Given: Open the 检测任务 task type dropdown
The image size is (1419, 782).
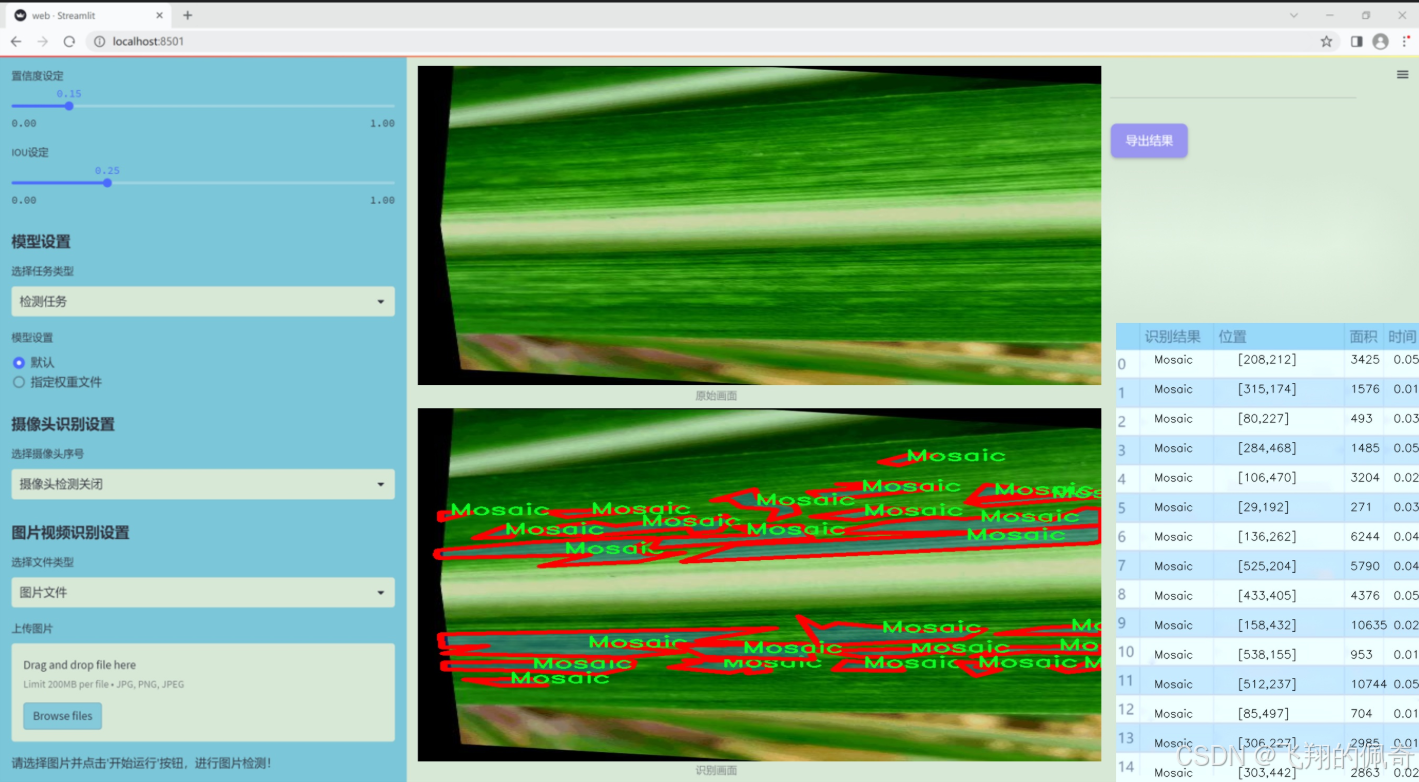Looking at the screenshot, I should tap(203, 301).
